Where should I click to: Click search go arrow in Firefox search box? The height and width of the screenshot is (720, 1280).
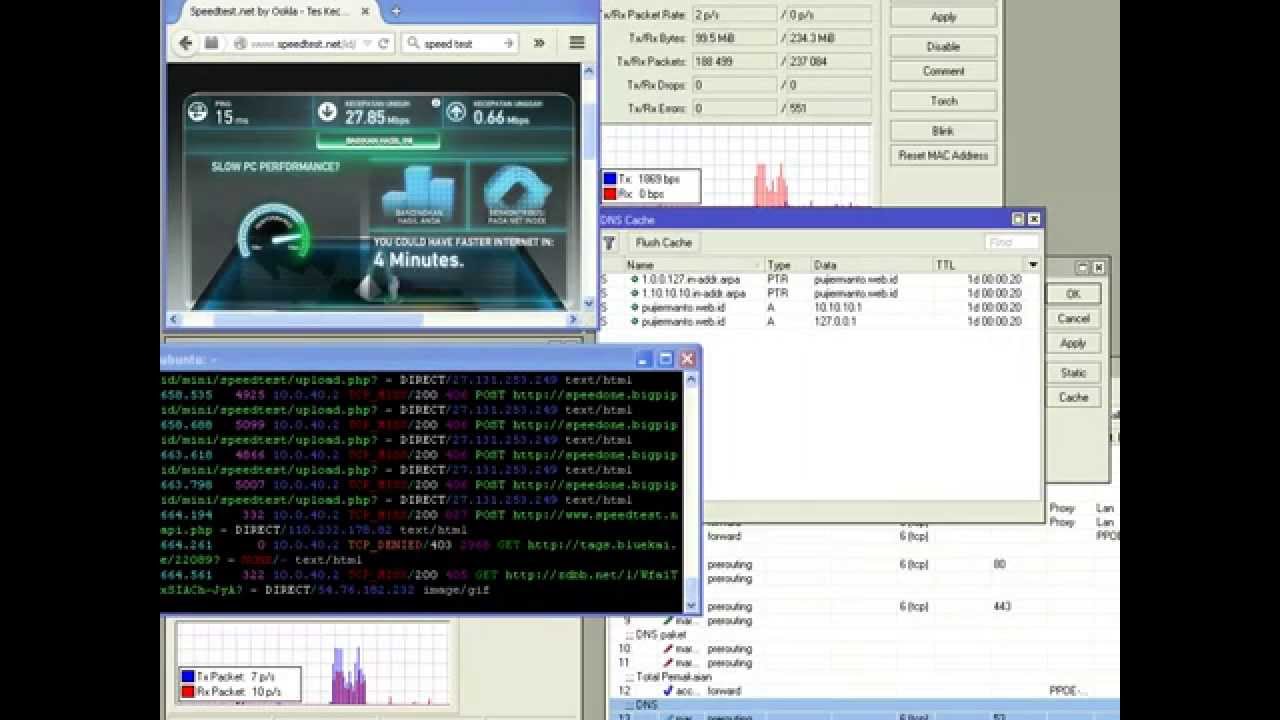tap(508, 43)
